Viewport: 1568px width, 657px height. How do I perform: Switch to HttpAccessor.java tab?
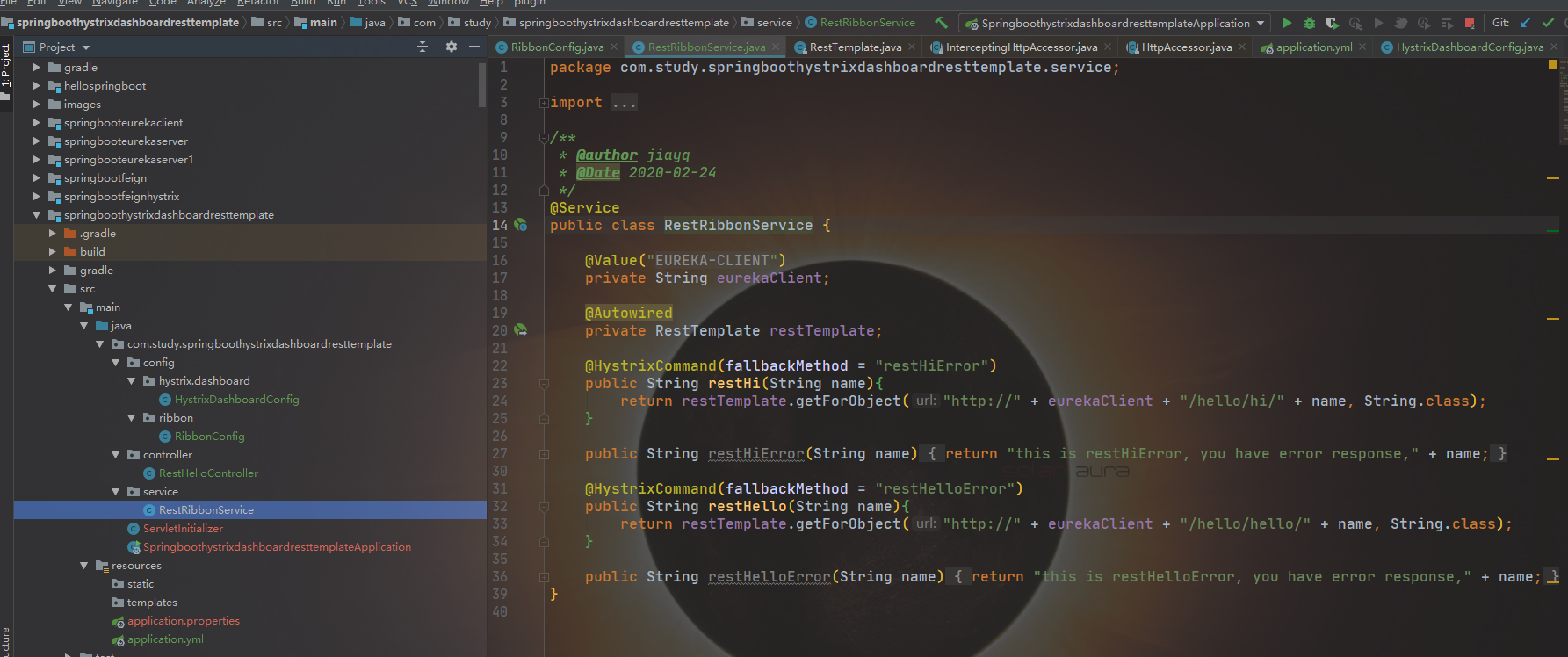(1187, 47)
